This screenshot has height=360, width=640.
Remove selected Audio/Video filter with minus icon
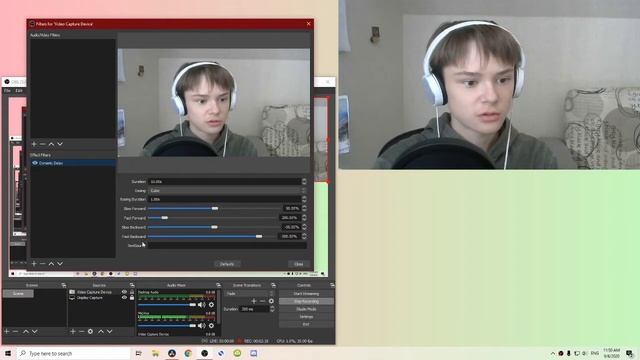pos(42,144)
